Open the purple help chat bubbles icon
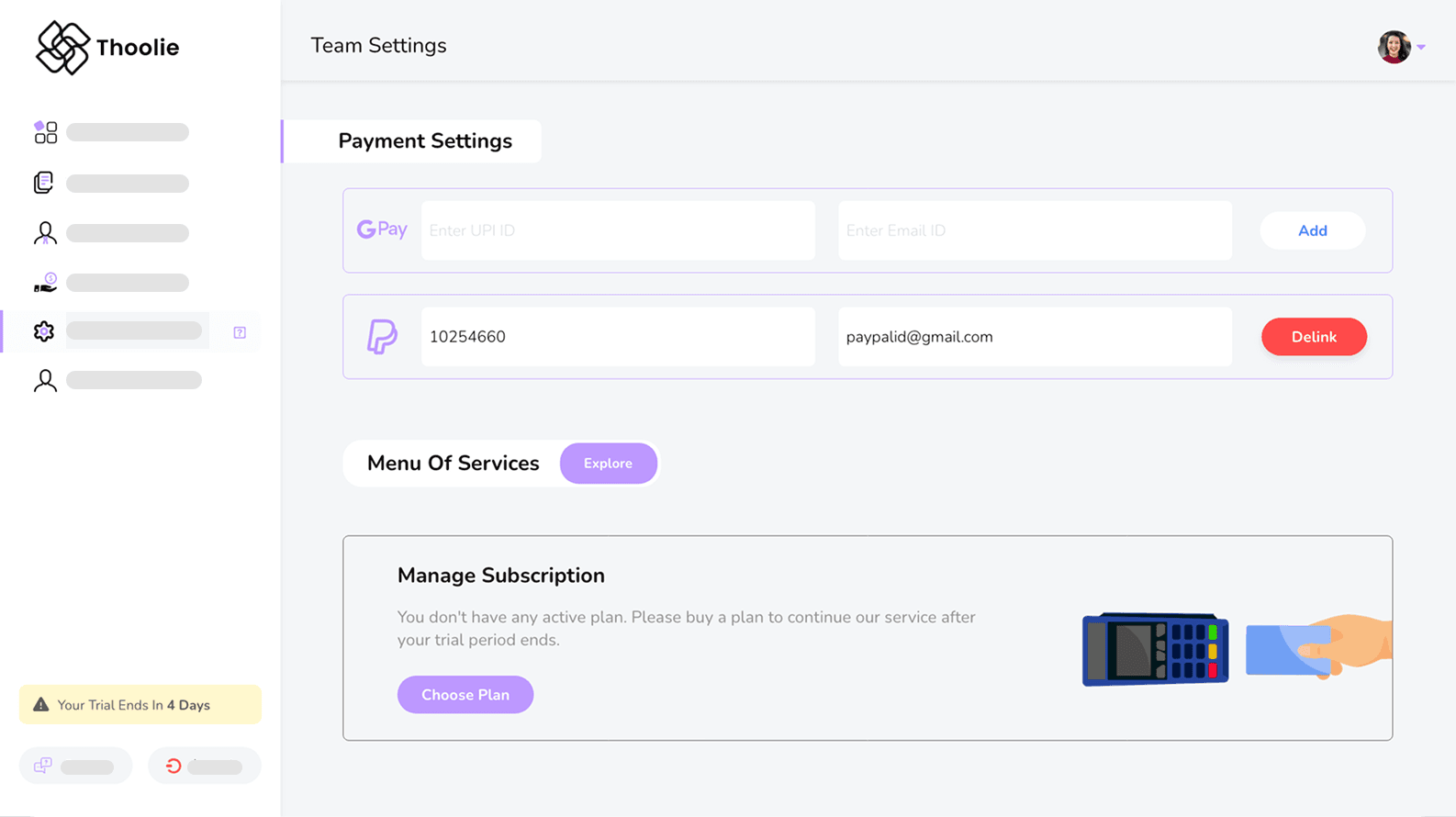1456x817 pixels. click(x=43, y=766)
